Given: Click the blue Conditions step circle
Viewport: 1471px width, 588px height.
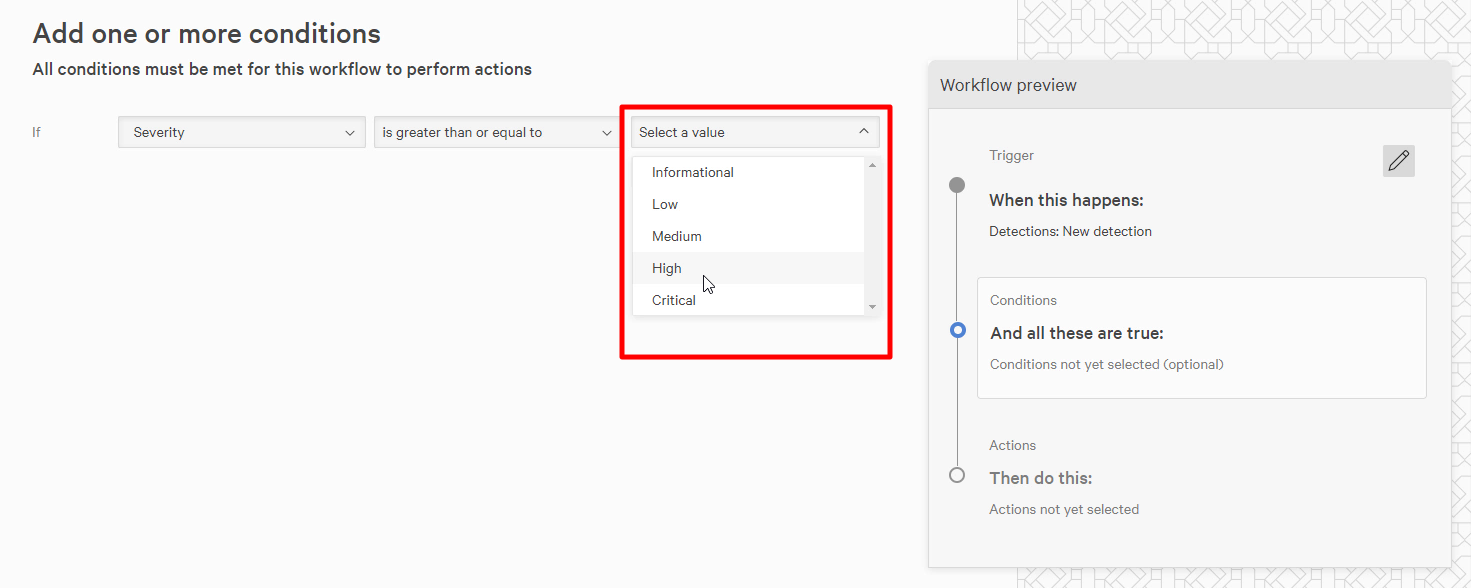Looking at the screenshot, I should tap(958, 330).
